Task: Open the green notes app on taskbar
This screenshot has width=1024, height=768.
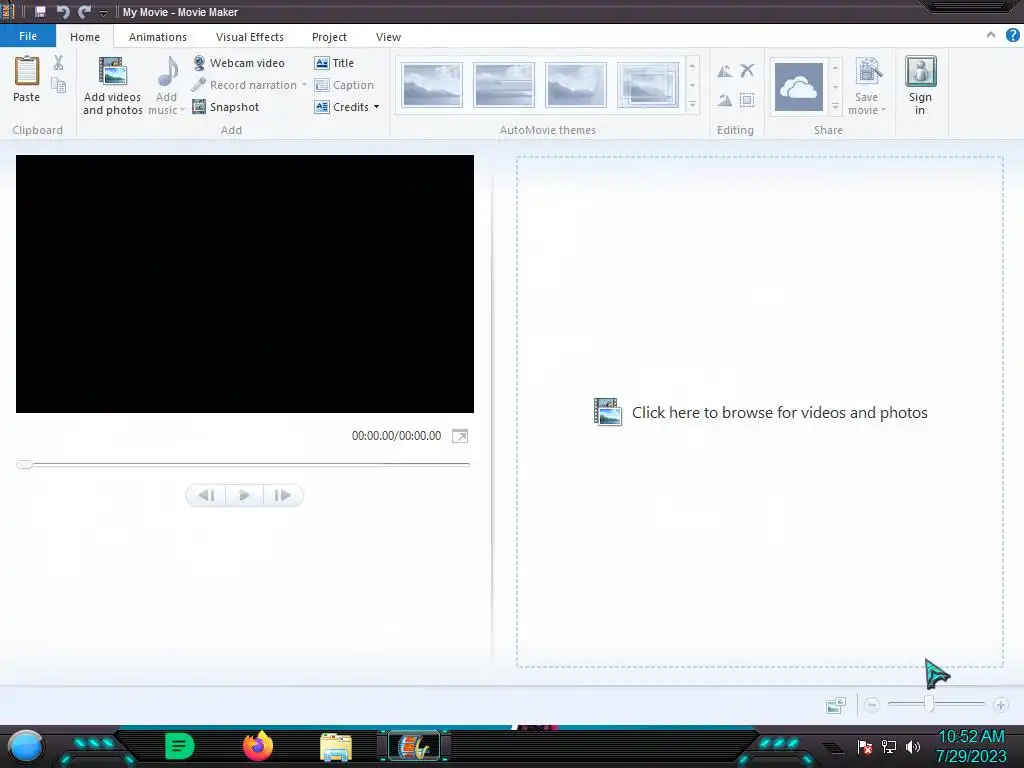Action: [179, 746]
